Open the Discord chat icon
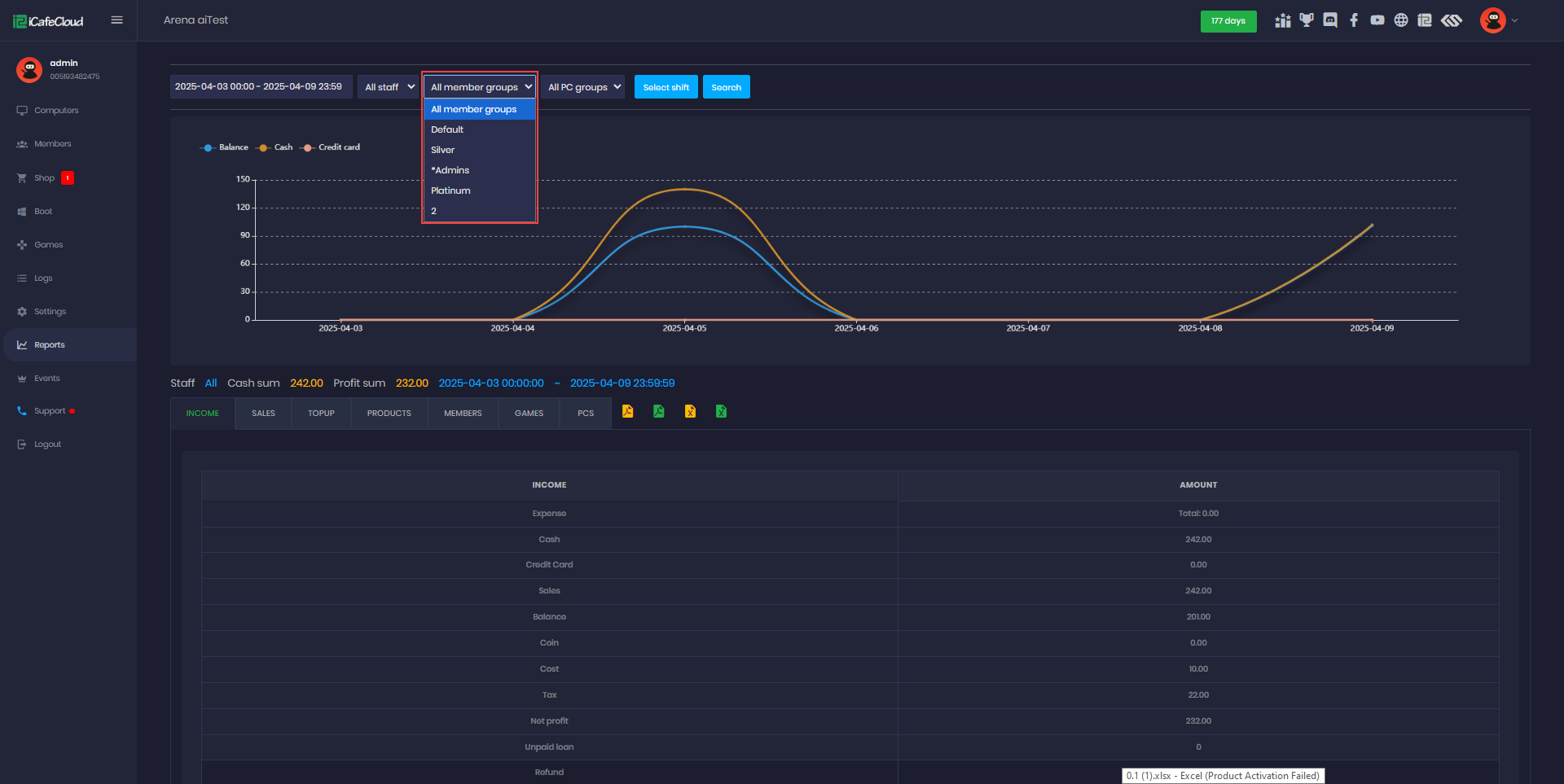 [x=1330, y=20]
